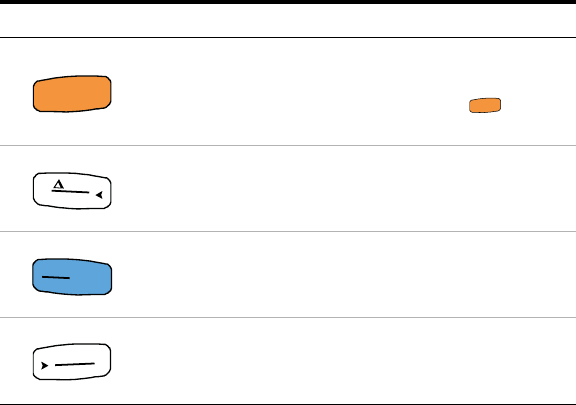Click the thick black bar along the top edge
This screenshot has width=576, height=405.
pyautogui.click(x=288, y=2)
